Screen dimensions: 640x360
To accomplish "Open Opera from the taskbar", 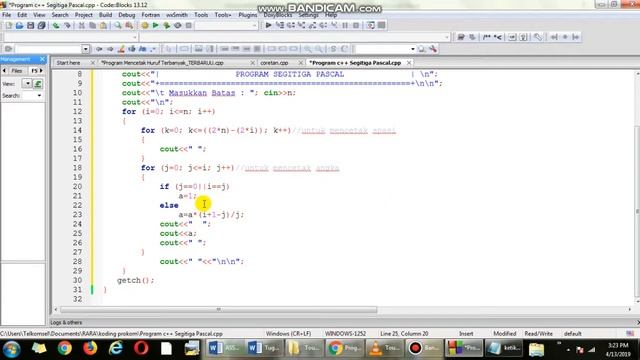I will pos(141,348).
